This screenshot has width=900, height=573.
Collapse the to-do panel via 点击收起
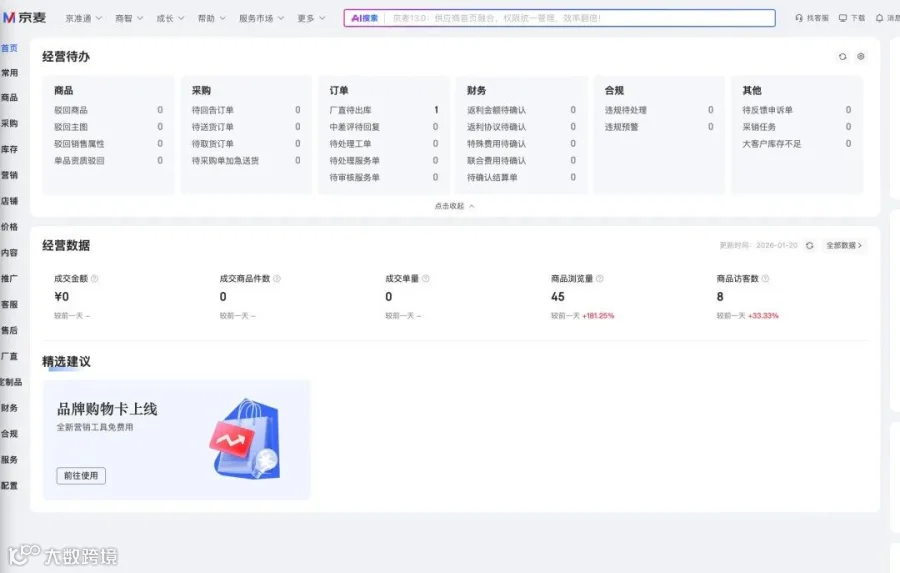pos(454,206)
